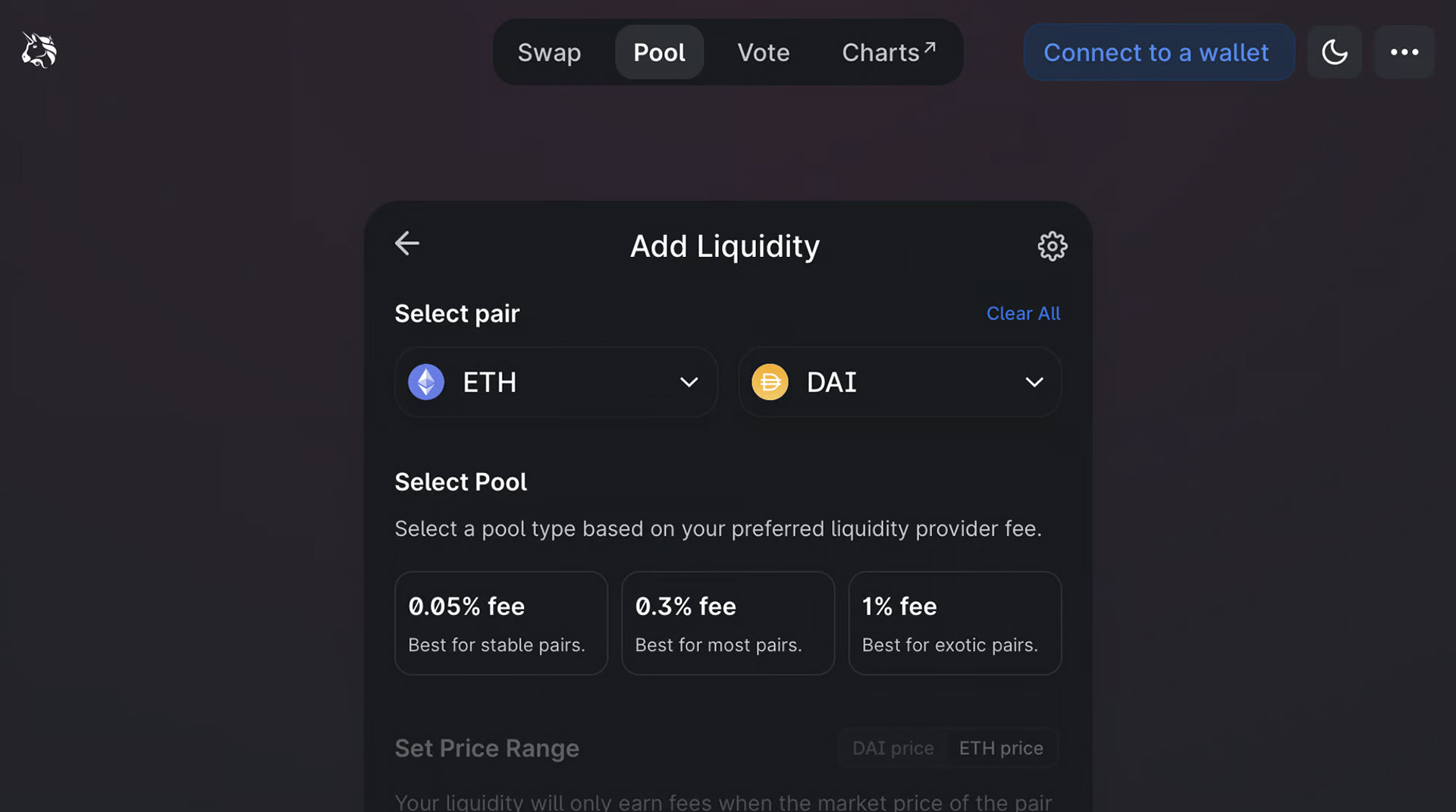Choose the 1% fee exotic pairs option

coord(955,623)
